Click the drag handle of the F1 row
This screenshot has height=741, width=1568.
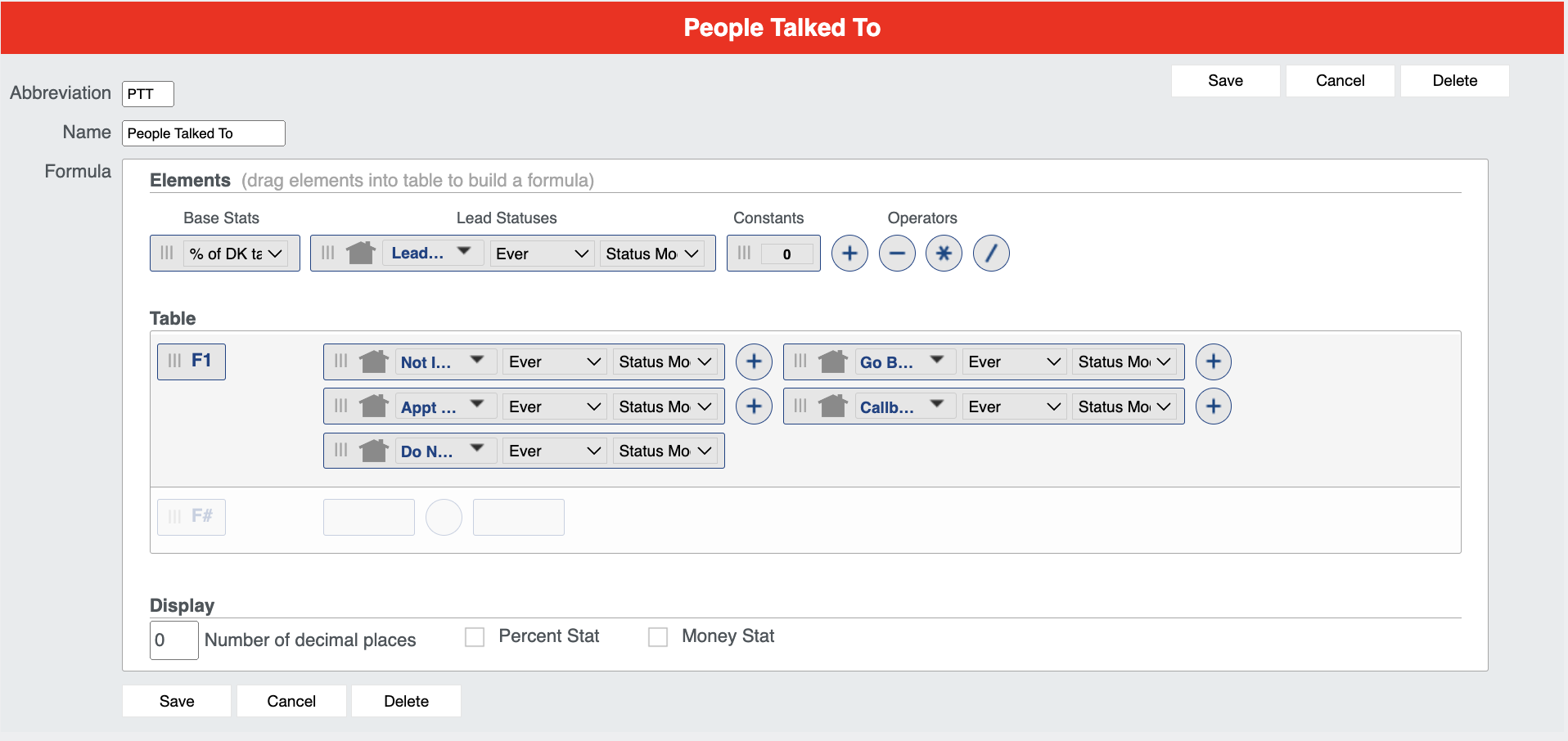[x=174, y=361]
